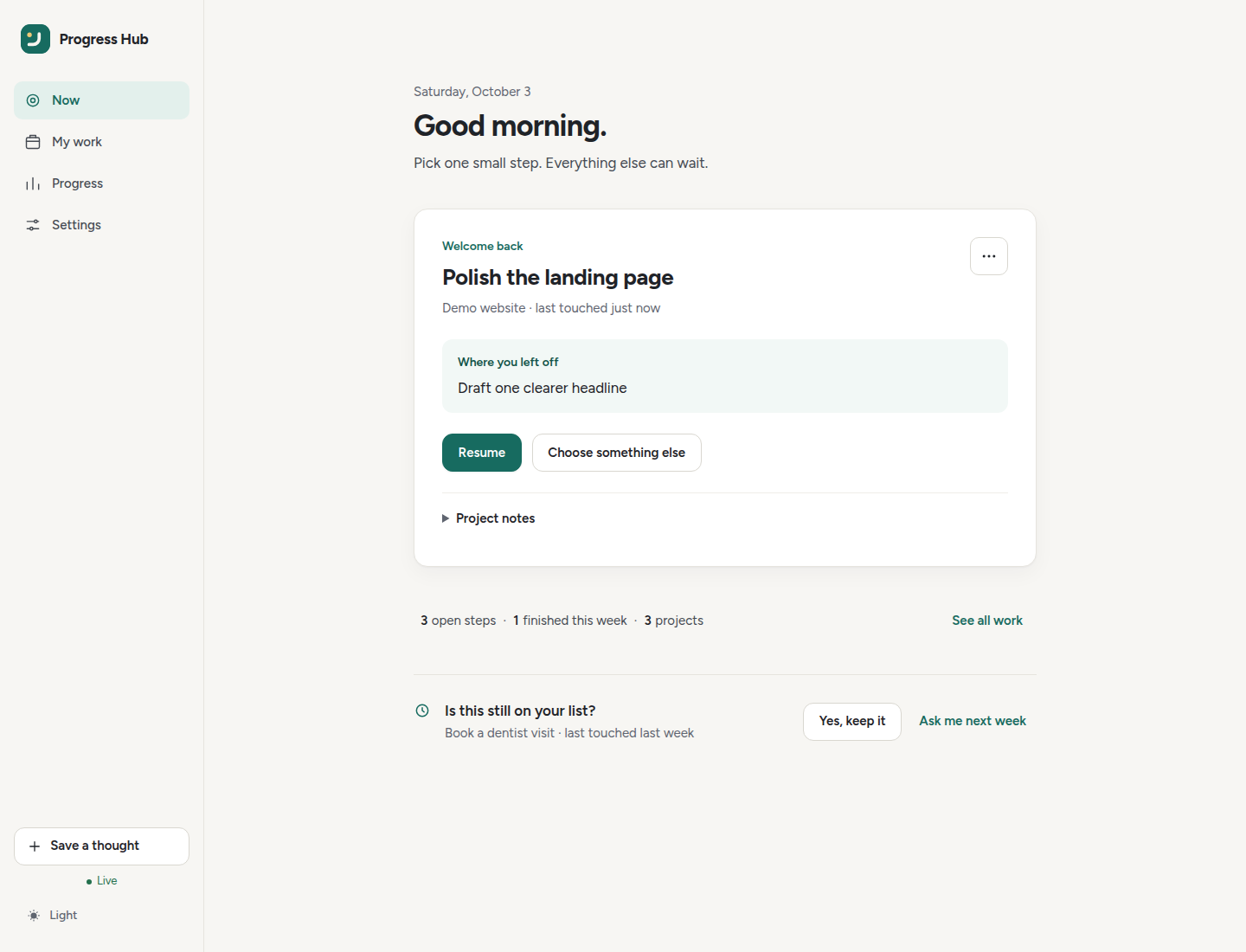Open the three-dot menu on the task card

989,256
